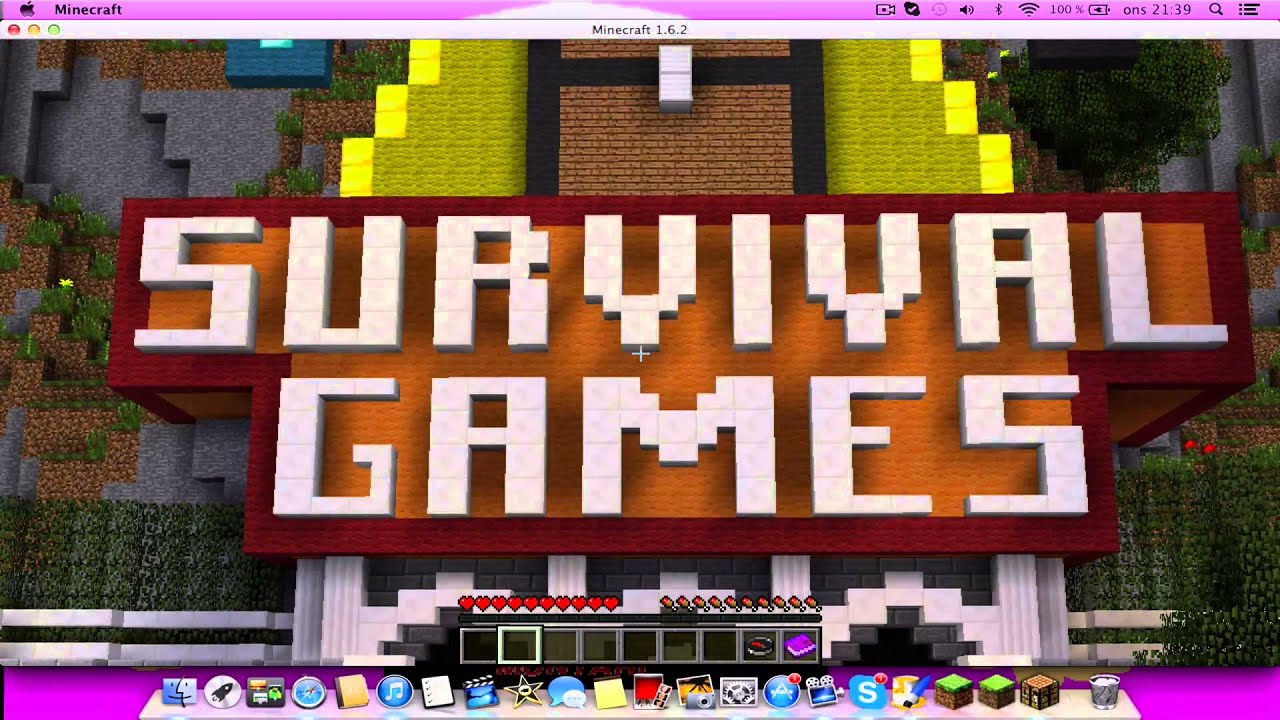Click the first empty hotbar slot

click(480, 646)
